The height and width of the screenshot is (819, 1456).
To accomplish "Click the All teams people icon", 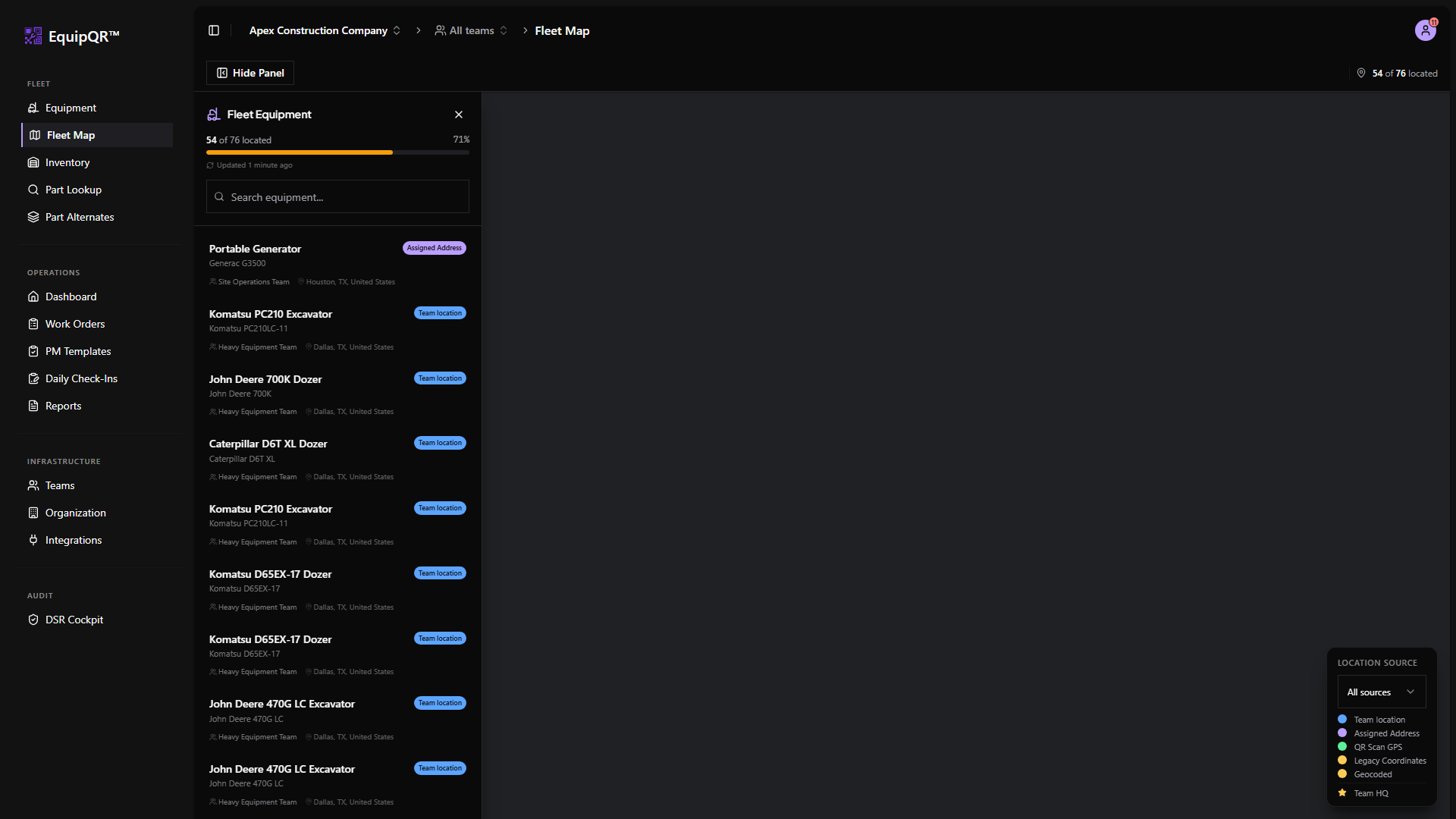I will click(440, 30).
